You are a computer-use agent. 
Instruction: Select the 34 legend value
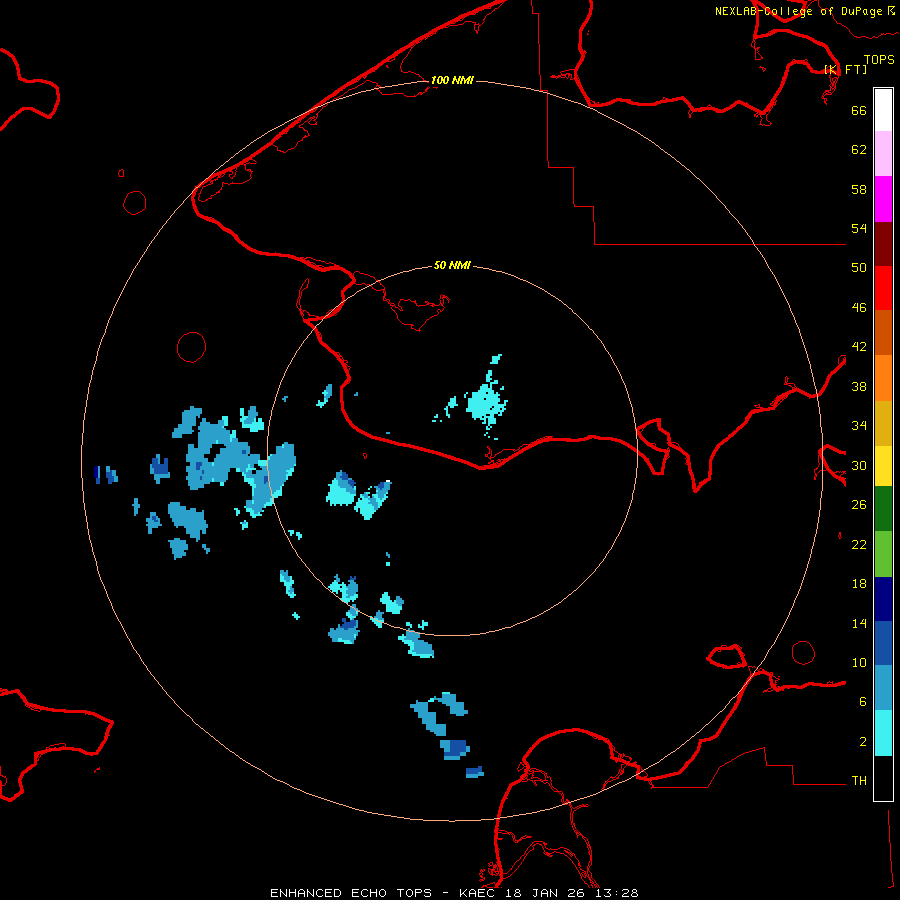pyautogui.click(x=859, y=426)
